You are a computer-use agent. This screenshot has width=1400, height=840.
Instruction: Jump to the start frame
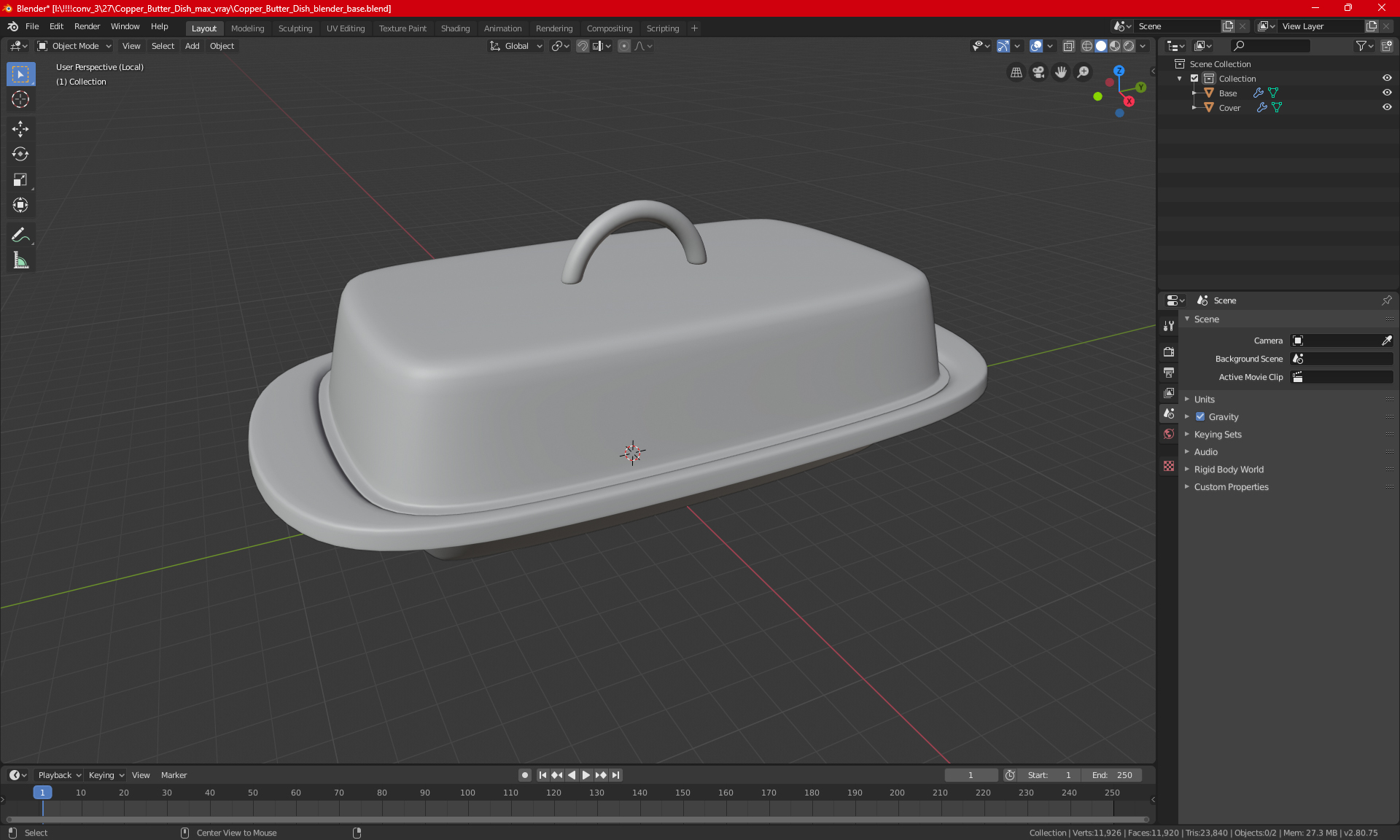tap(542, 775)
